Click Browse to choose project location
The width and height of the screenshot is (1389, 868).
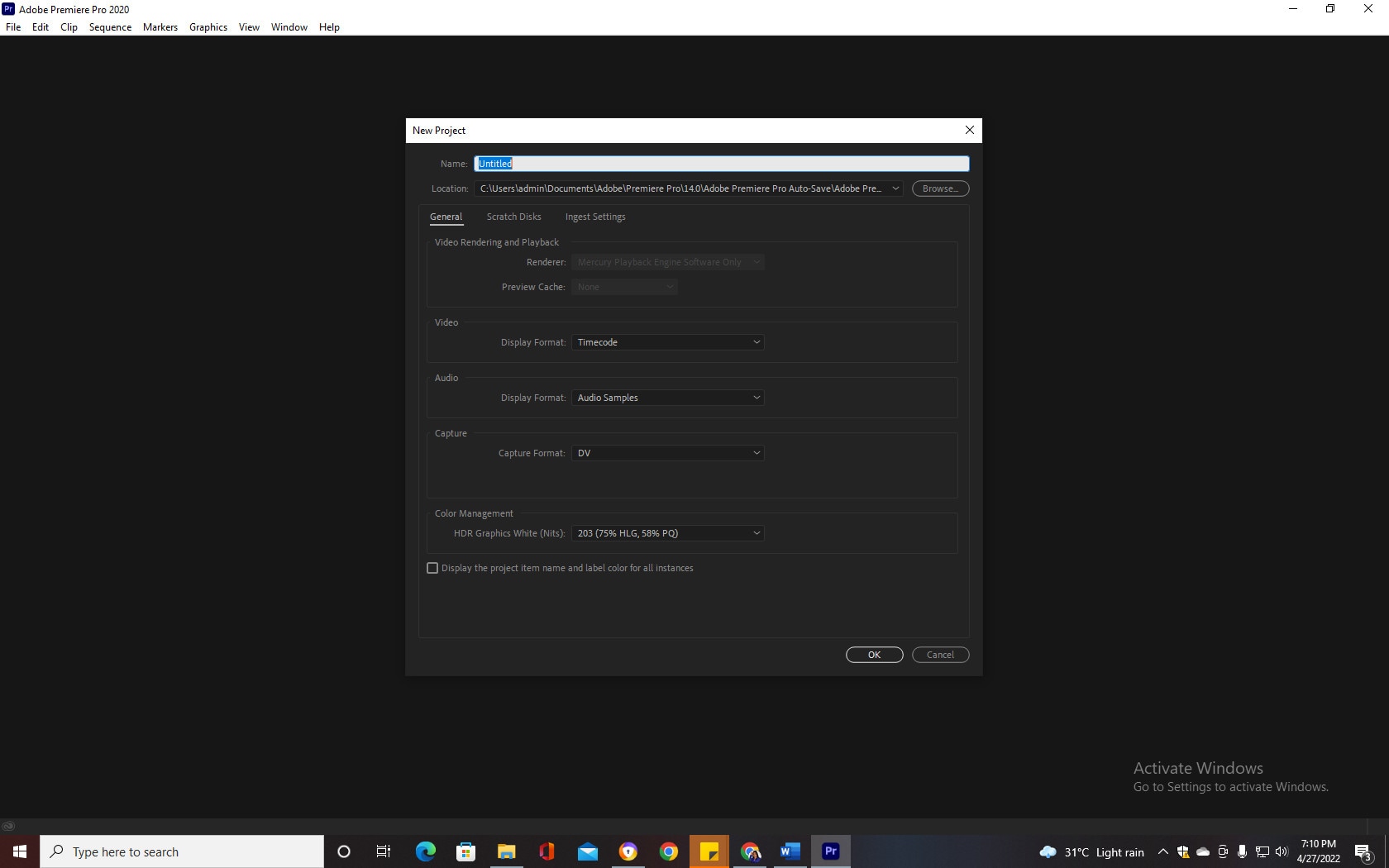click(940, 188)
